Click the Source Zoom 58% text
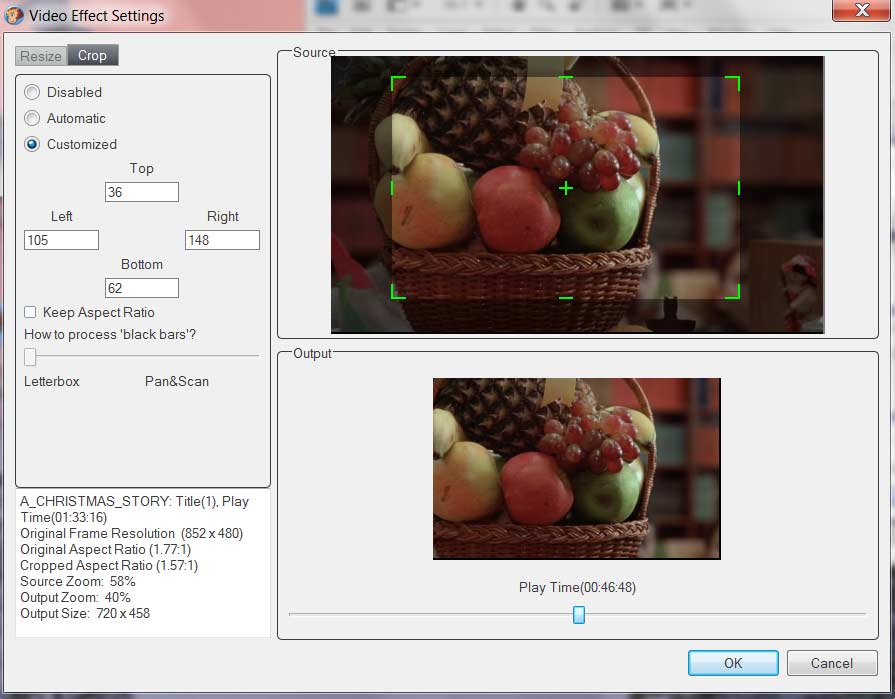The width and height of the screenshot is (895, 699). click(78, 581)
